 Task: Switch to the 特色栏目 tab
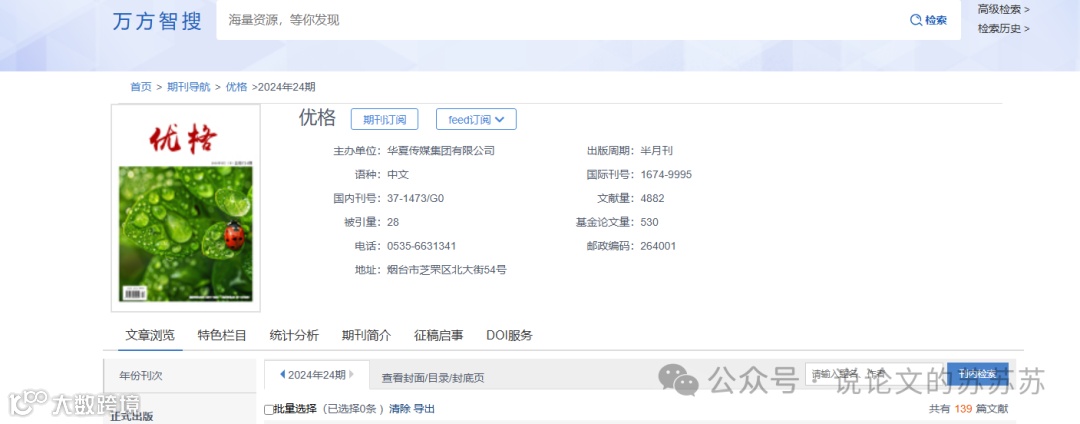(222, 335)
